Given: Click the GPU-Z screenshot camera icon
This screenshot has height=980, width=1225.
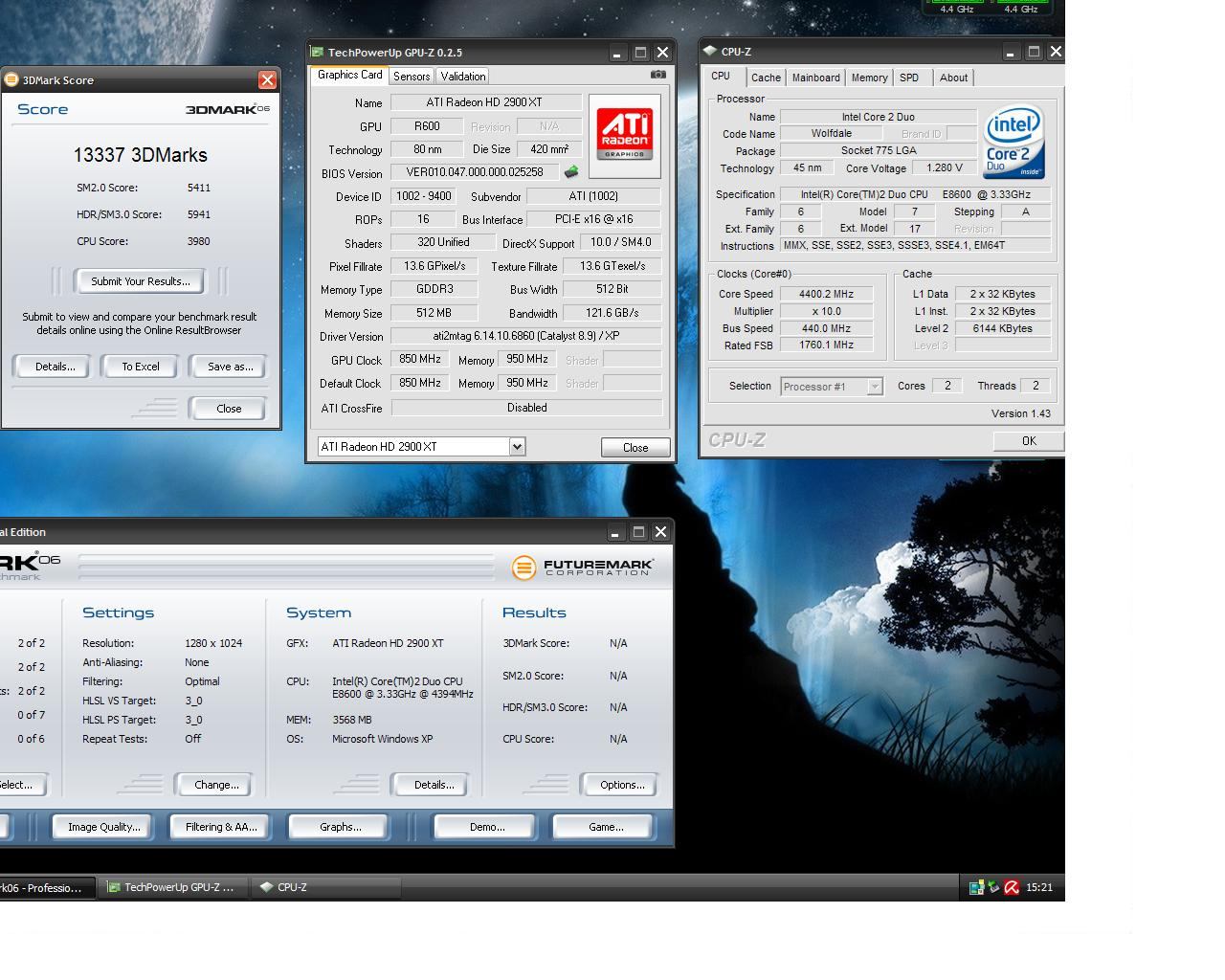Looking at the screenshot, I should [x=657, y=75].
